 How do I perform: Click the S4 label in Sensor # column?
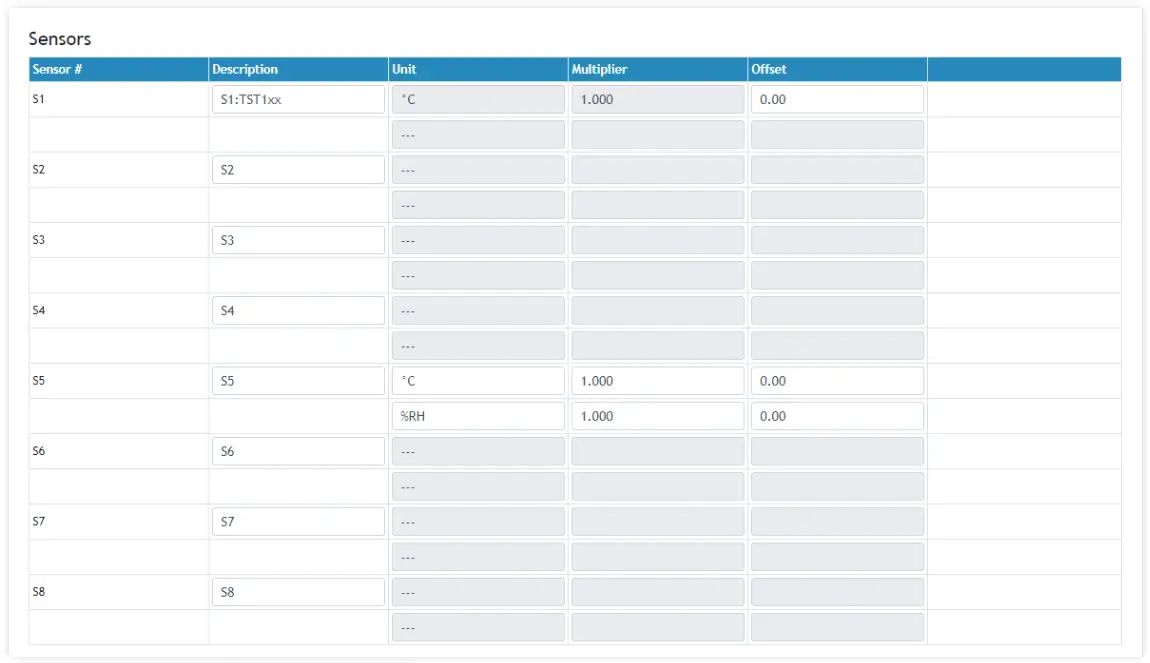click(38, 309)
